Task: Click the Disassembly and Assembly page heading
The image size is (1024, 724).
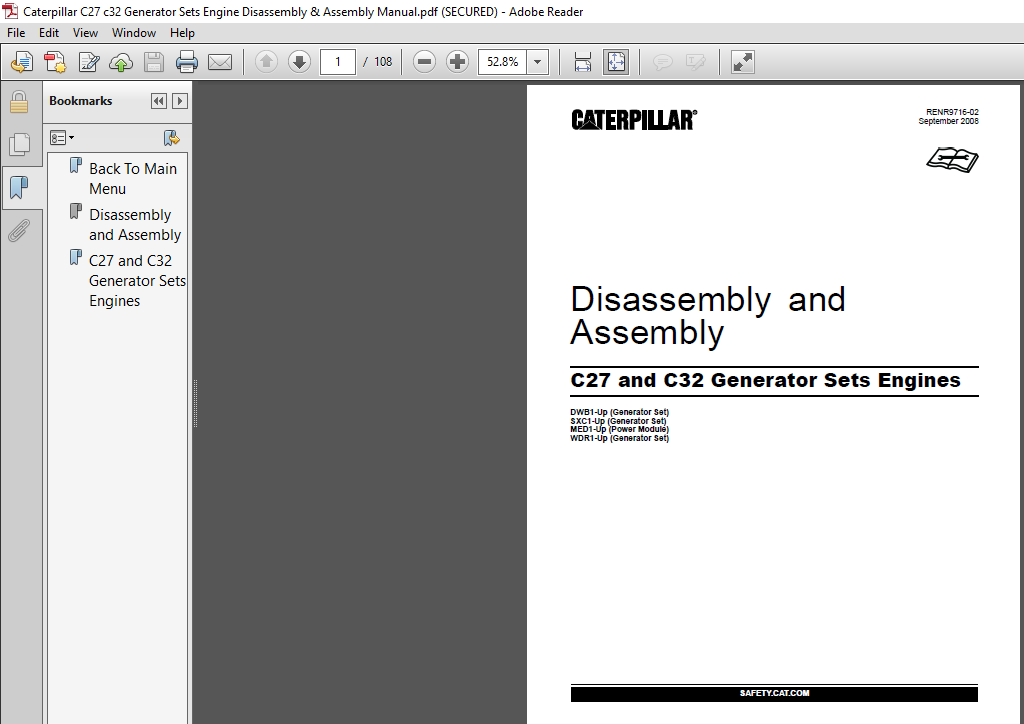Action: [x=707, y=316]
